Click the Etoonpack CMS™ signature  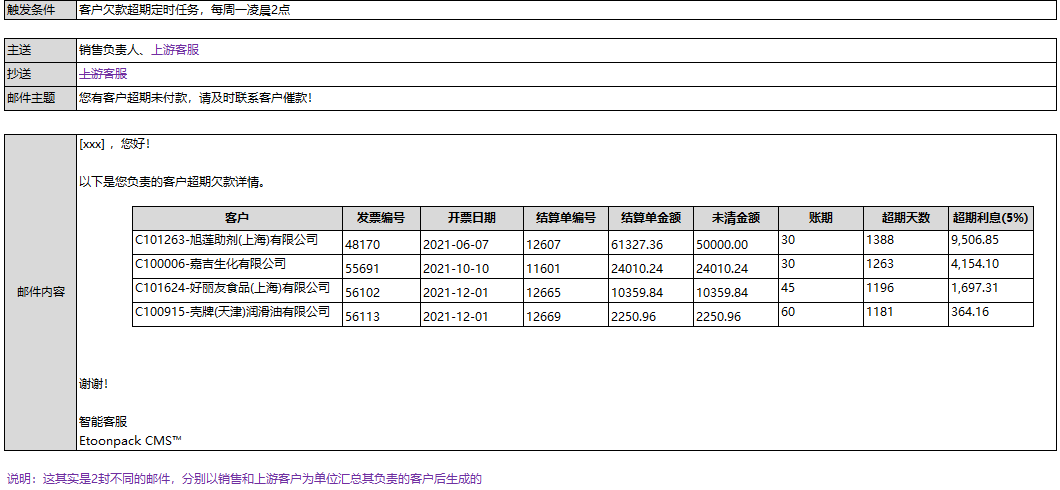click(130, 441)
